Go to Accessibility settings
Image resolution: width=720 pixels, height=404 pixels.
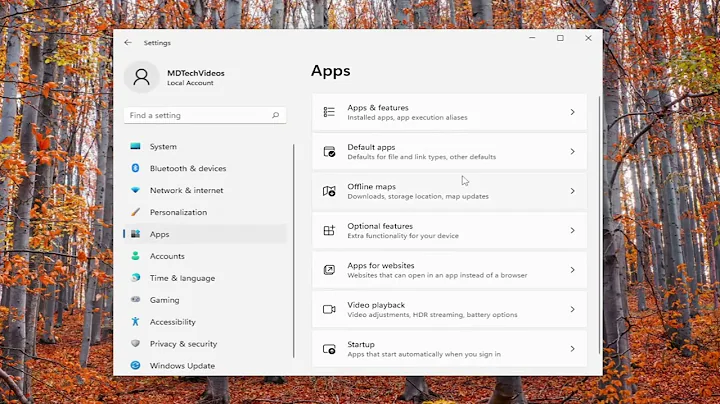[205, 322]
